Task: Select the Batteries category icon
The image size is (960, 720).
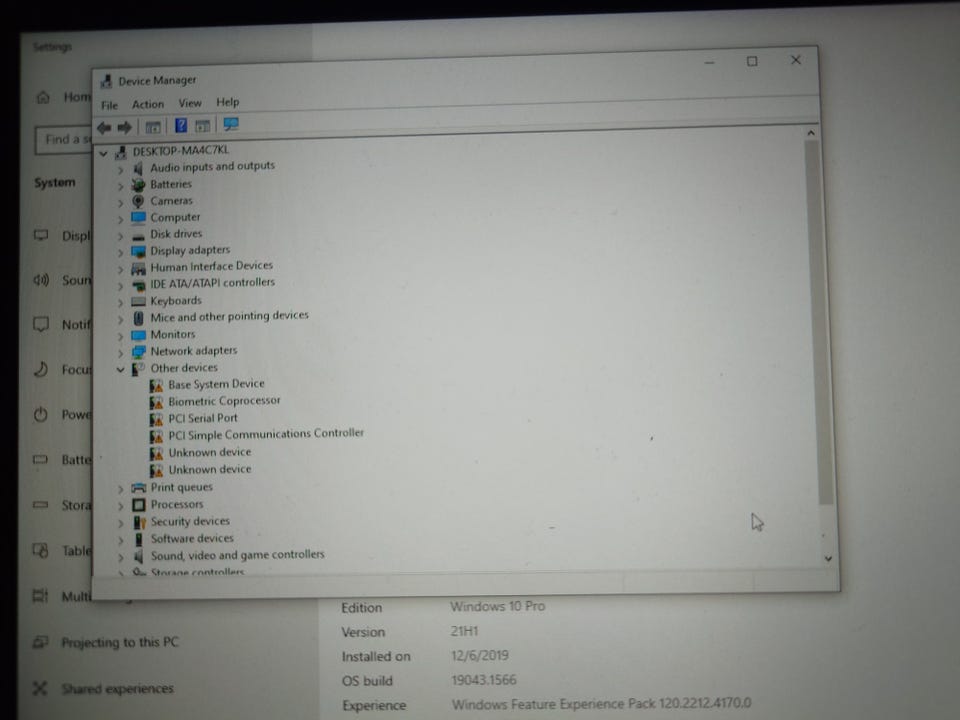Action: click(138, 184)
